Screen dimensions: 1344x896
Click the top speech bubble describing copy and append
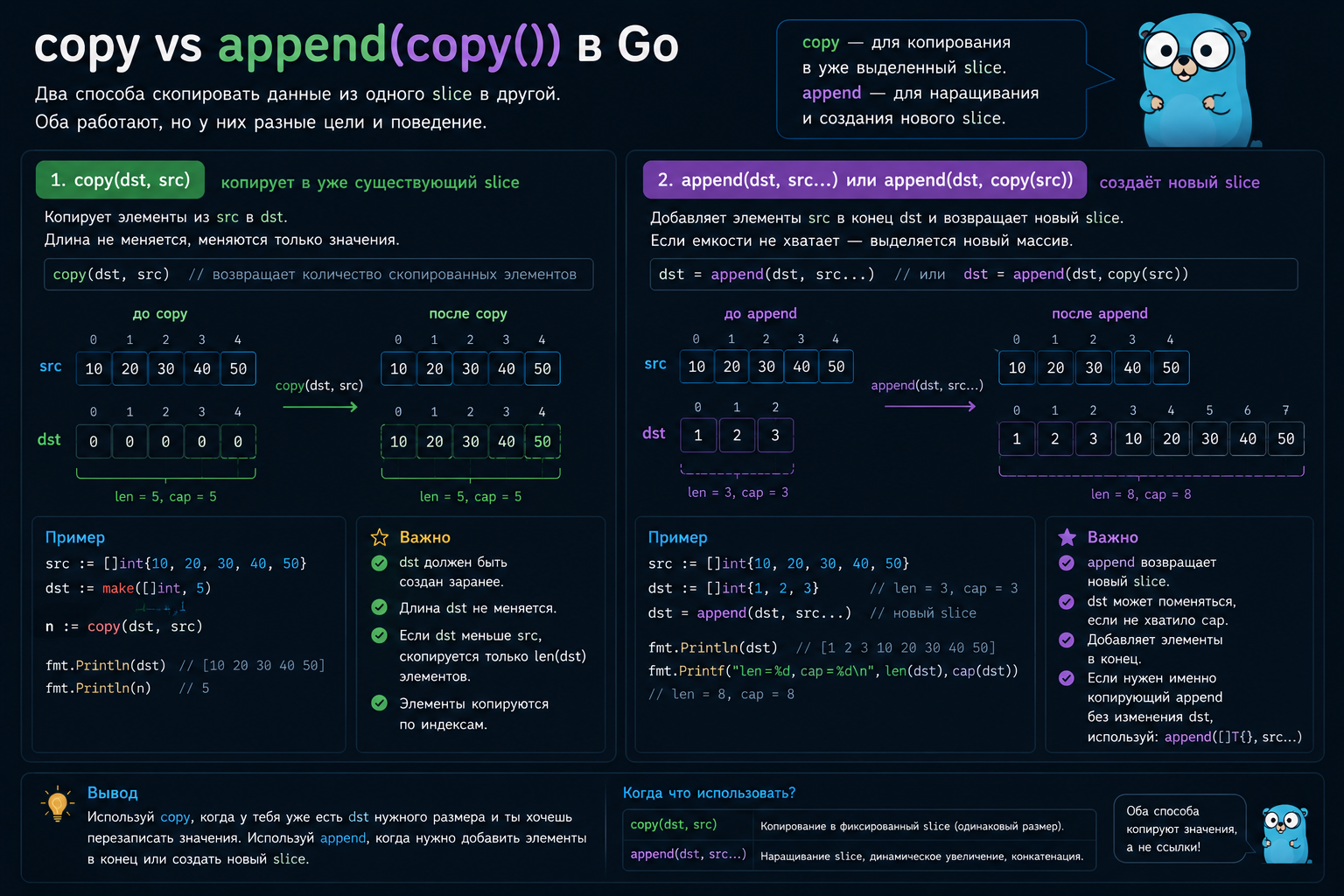click(x=932, y=80)
